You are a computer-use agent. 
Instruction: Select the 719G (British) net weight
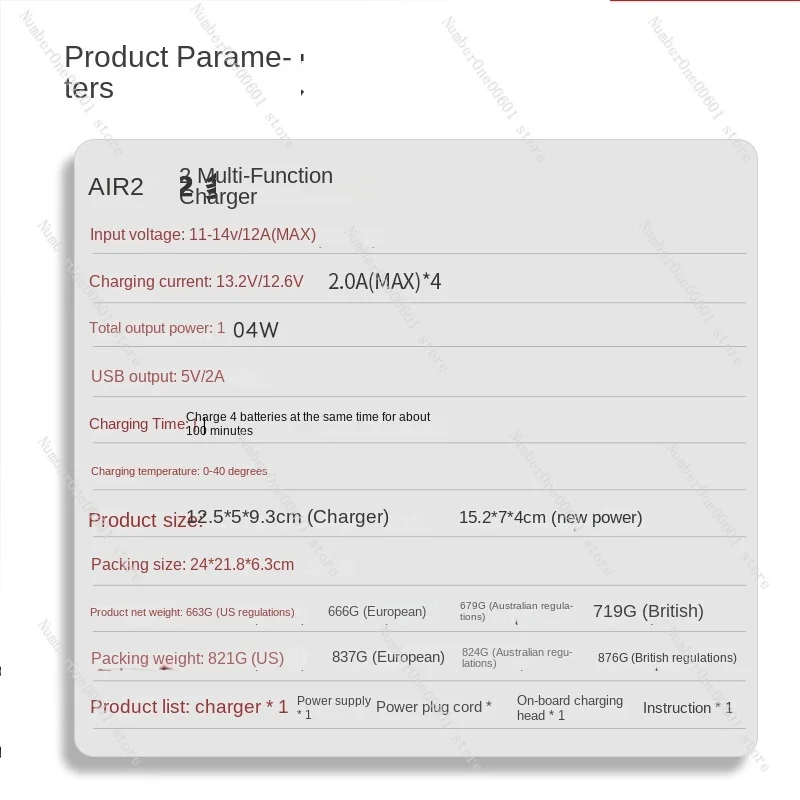click(x=648, y=611)
